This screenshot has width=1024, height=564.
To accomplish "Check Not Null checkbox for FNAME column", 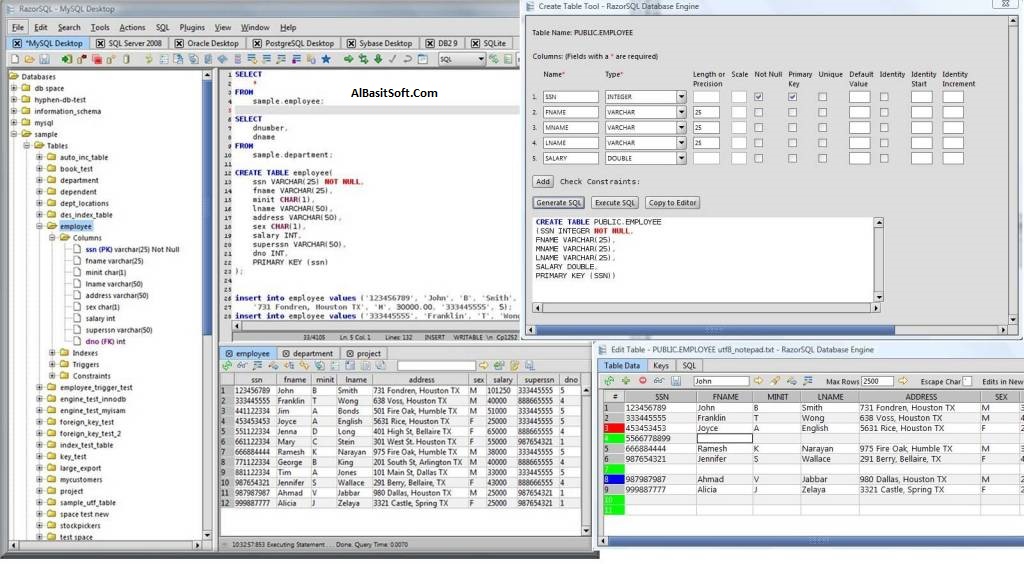I will click(758, 112).
